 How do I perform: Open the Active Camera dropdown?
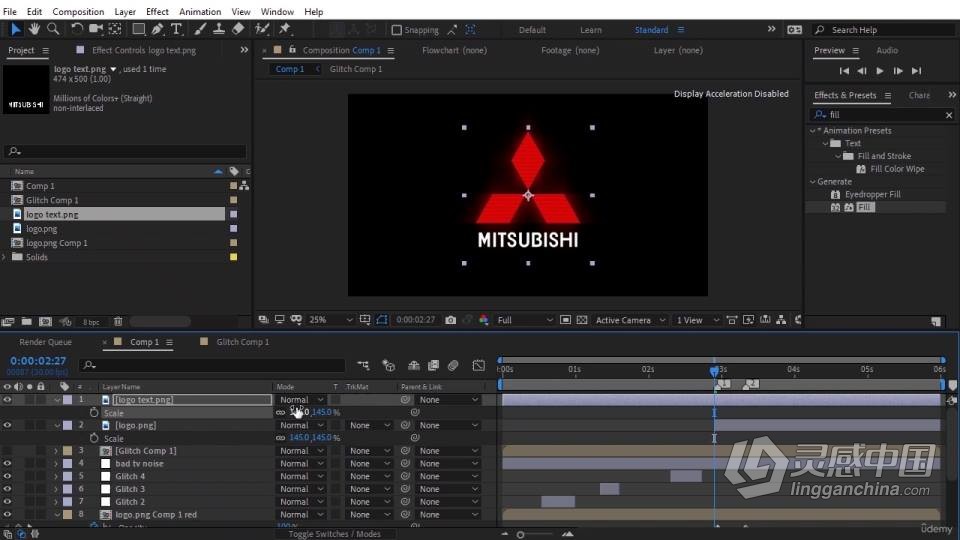[629, 320]
